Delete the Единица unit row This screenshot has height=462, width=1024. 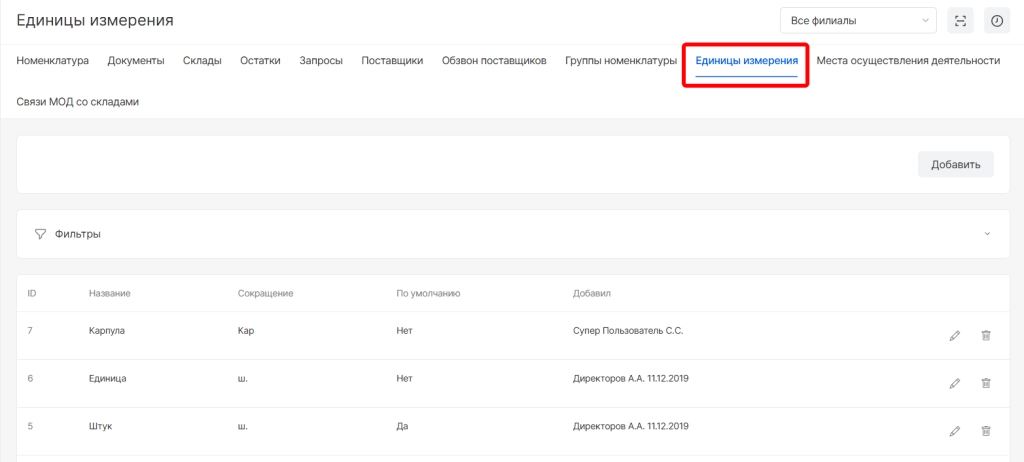pos(985,383)
